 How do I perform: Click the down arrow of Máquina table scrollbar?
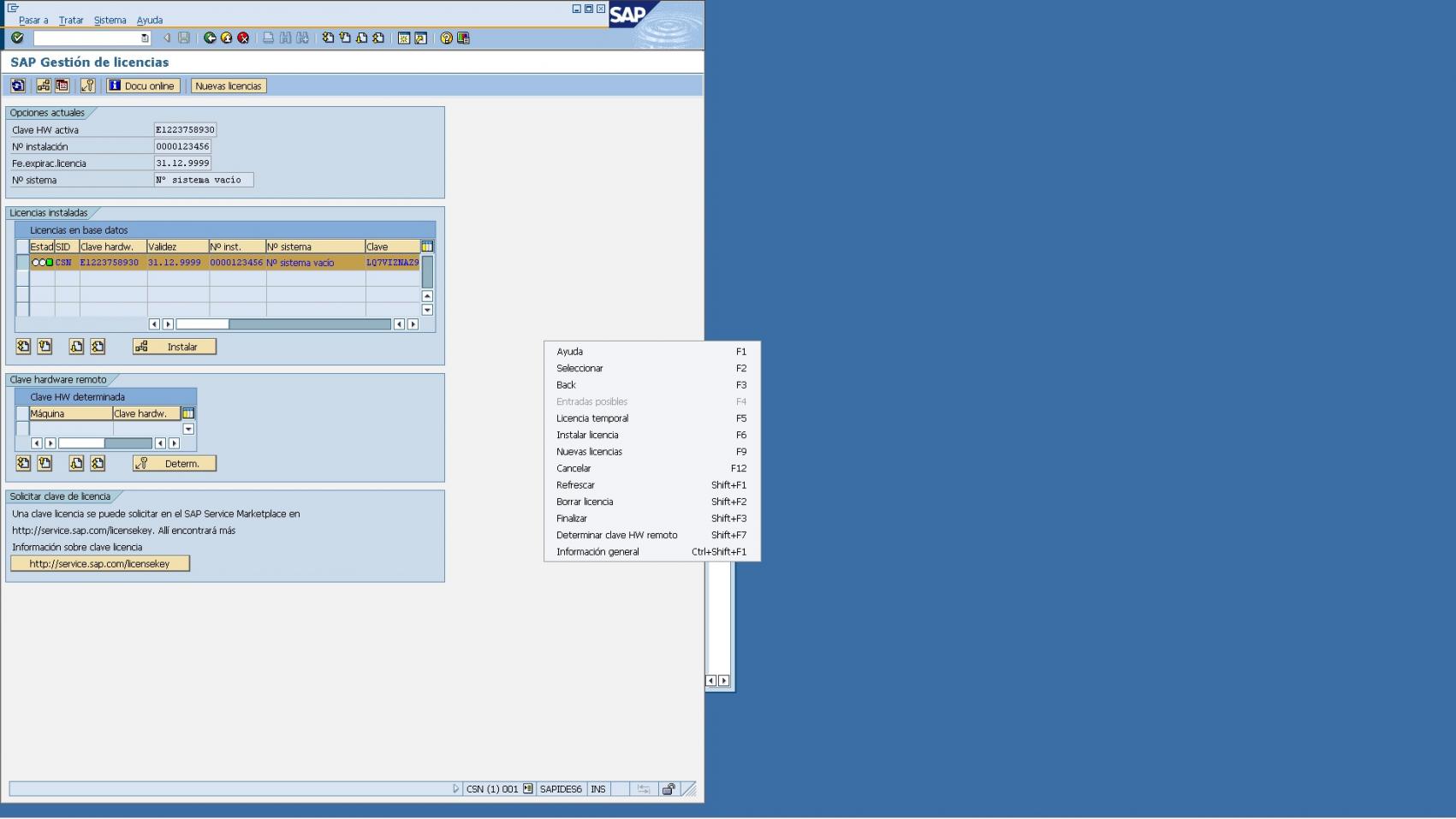coord(188,429)
